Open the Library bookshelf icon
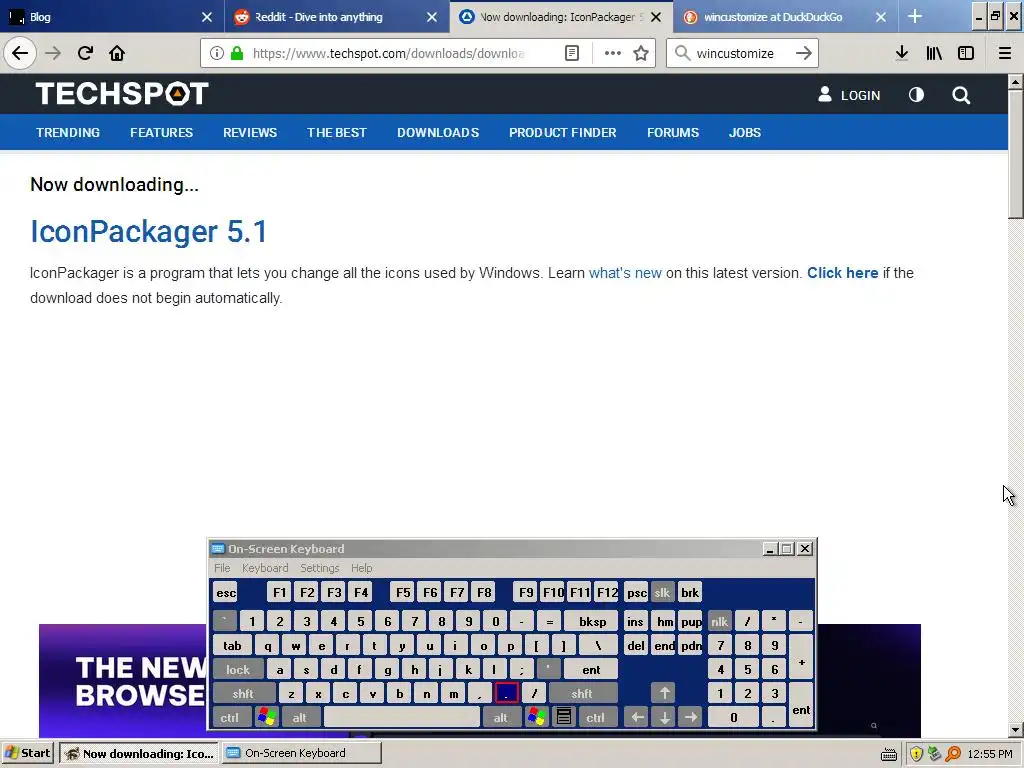Viewport: 1024px width, 768px height. (934, 53)
